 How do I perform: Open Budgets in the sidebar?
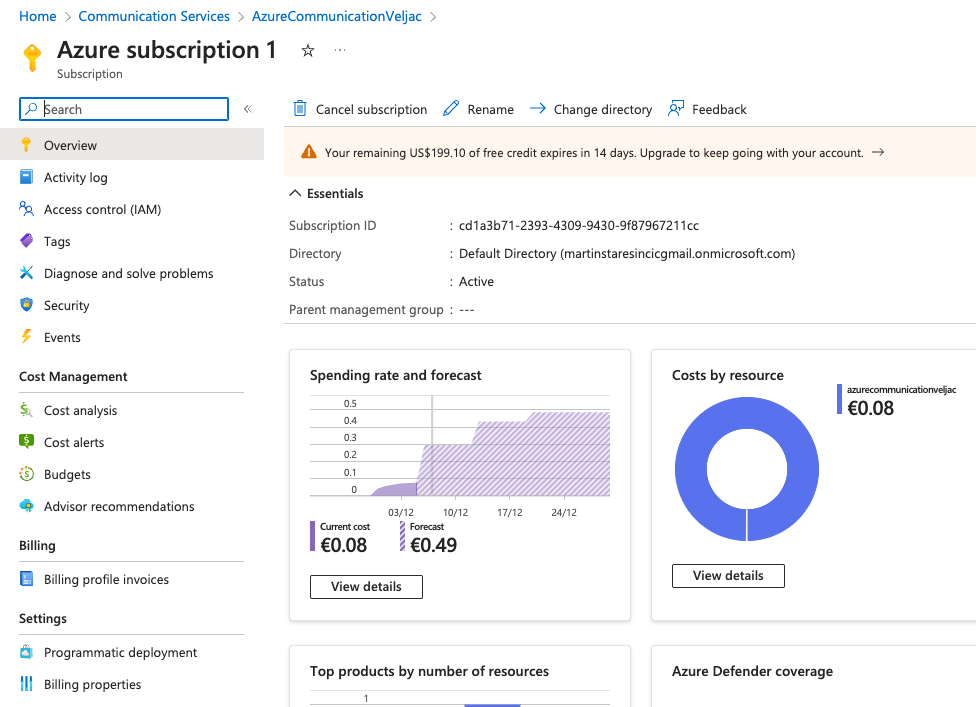click(x=65, y=474)
